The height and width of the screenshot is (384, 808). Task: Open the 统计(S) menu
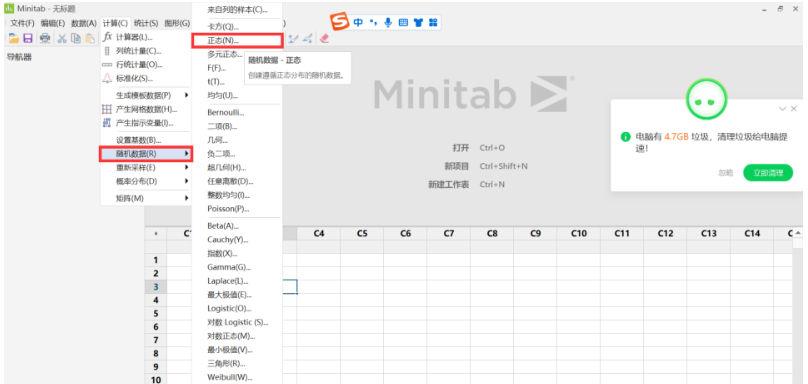(x=146, y=23)
